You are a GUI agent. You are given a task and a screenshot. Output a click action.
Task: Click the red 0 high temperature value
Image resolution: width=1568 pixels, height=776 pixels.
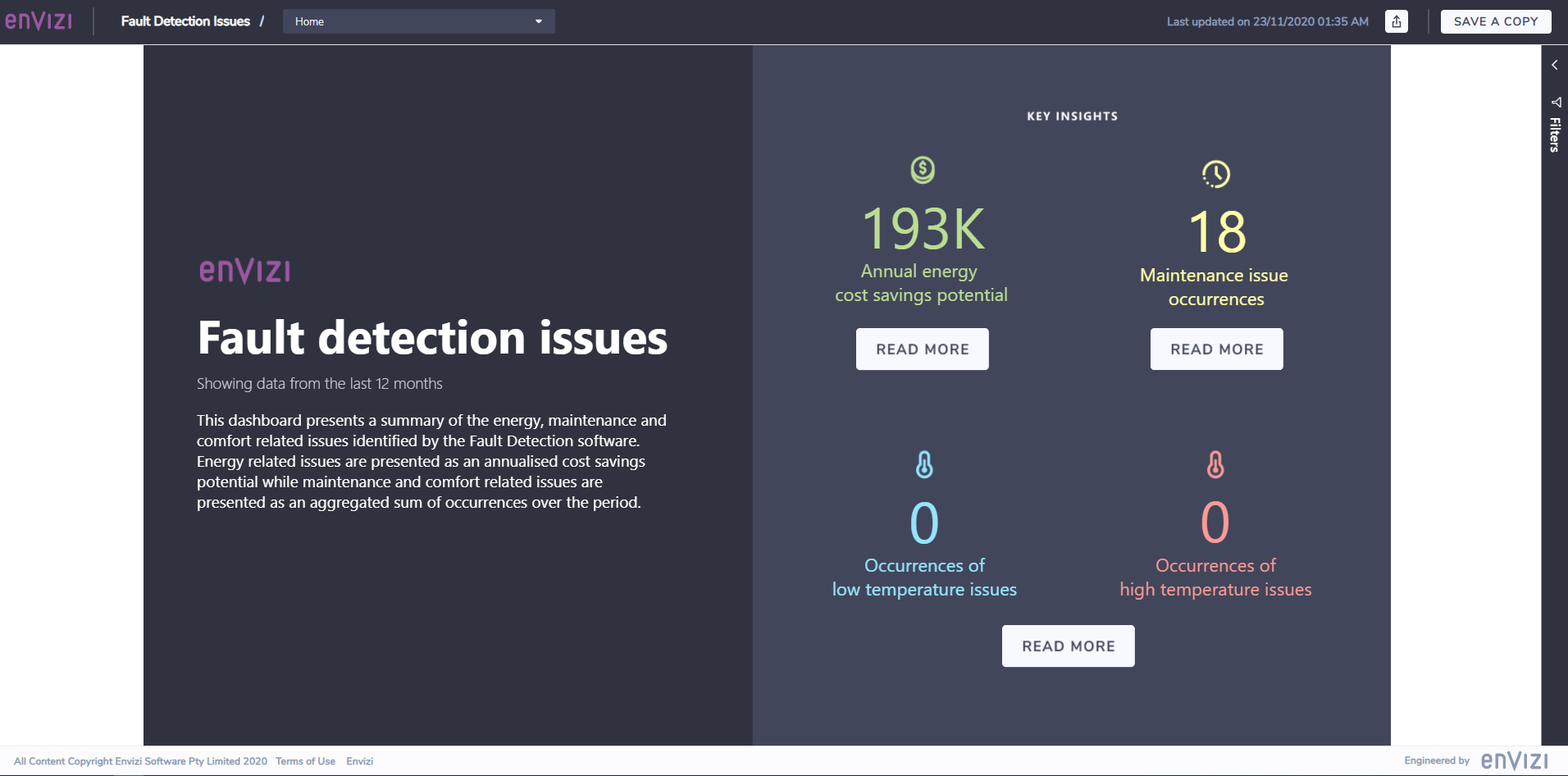[x=1215, y=523]
